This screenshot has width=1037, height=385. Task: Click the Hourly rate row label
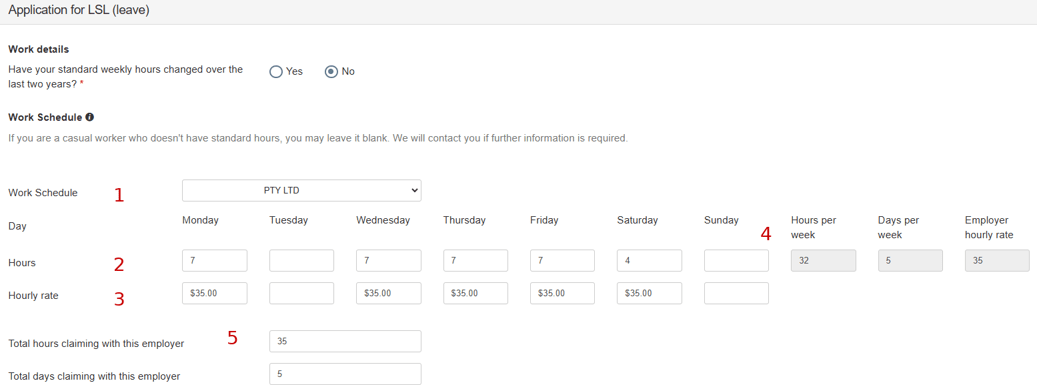[33, 296]
